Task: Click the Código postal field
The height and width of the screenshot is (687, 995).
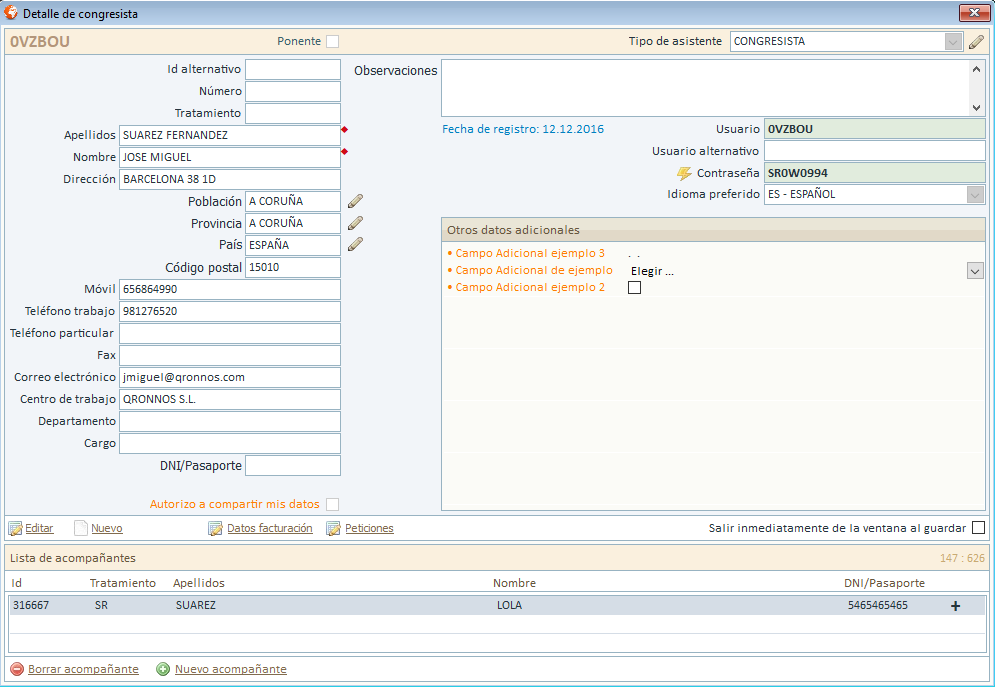Action: point(293,267)
